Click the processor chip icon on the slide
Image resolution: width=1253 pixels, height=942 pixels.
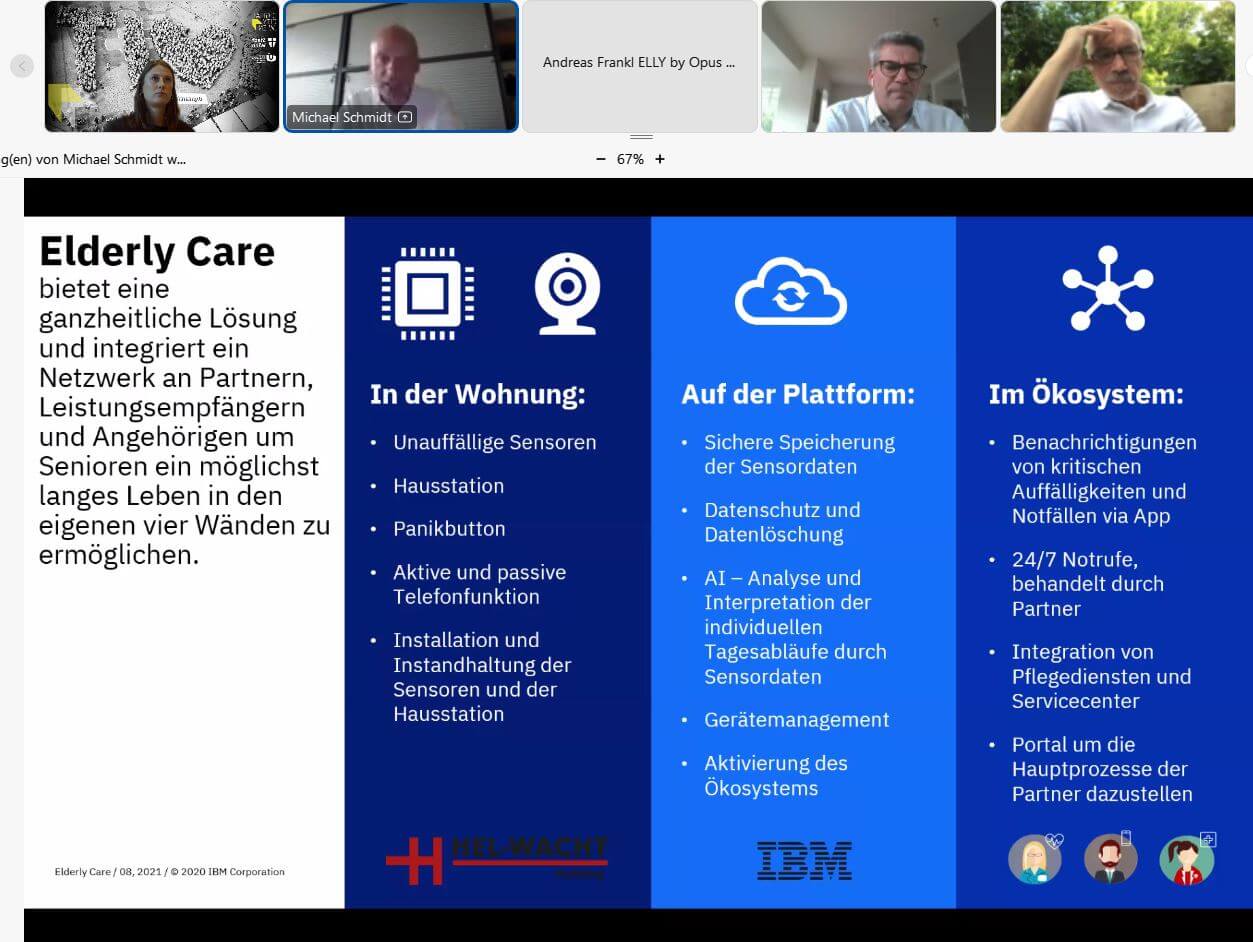click(428, 294)
